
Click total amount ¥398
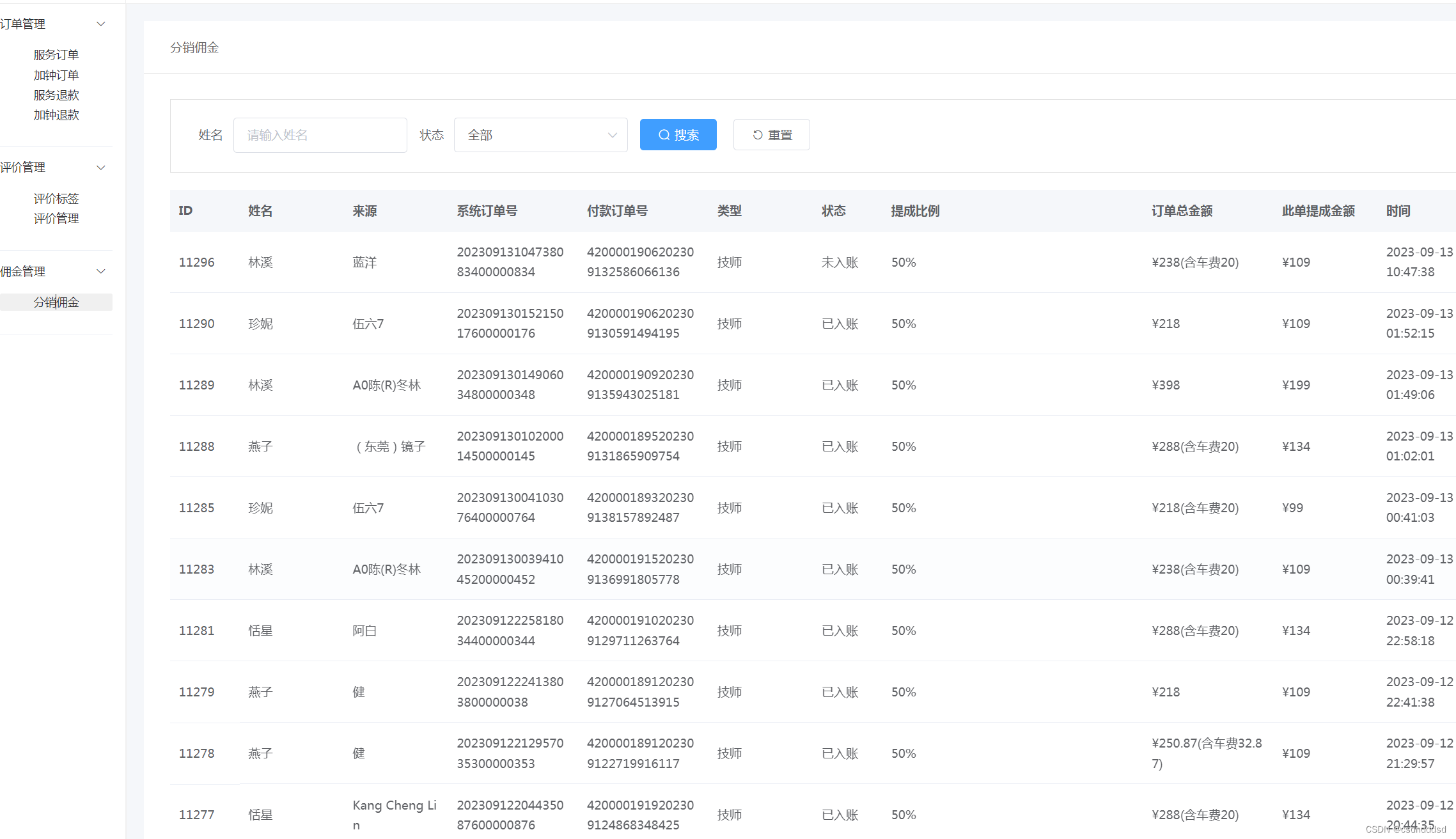point(1166,385)
